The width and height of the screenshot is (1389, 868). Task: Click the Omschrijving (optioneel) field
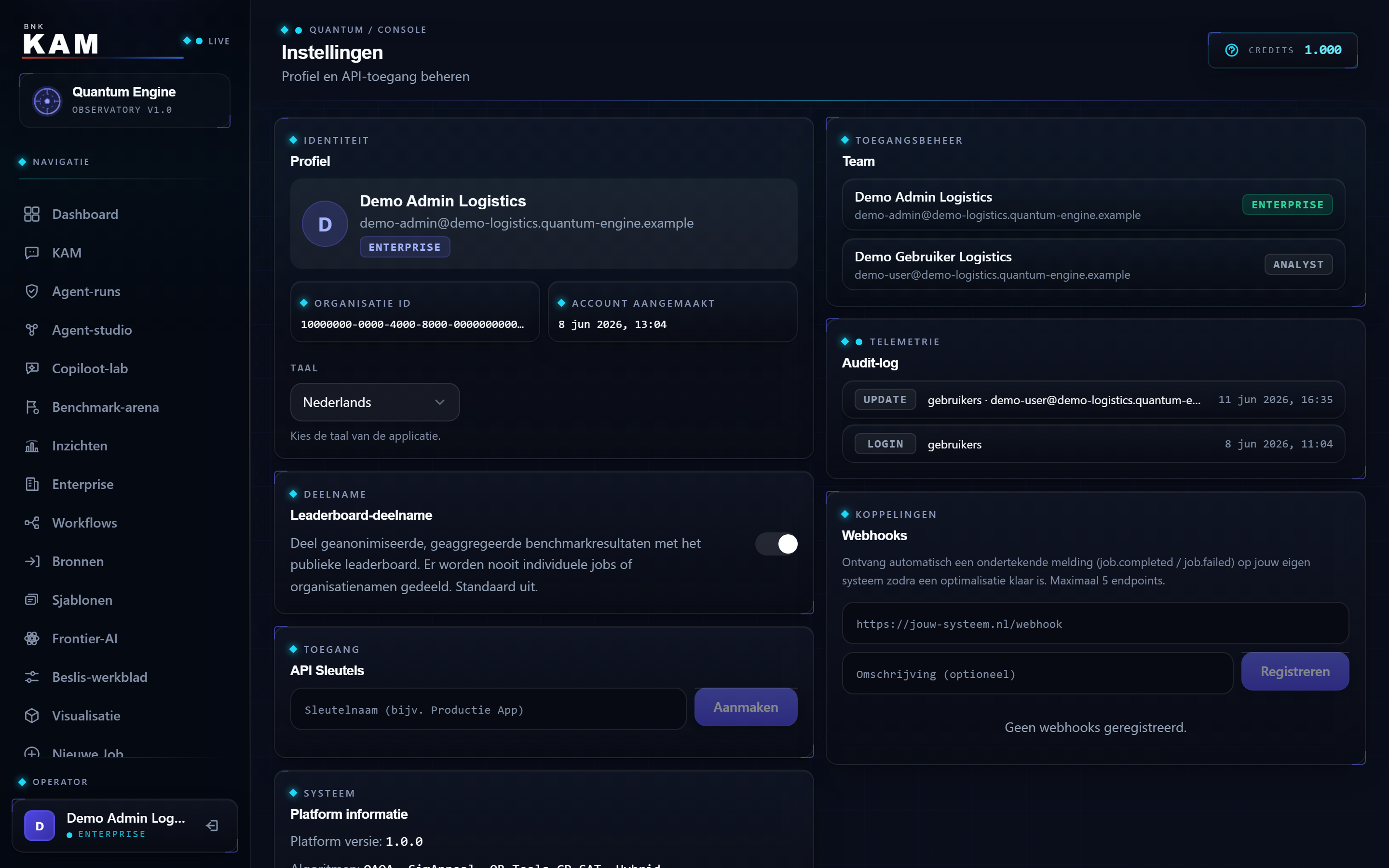coord(1037,673)
